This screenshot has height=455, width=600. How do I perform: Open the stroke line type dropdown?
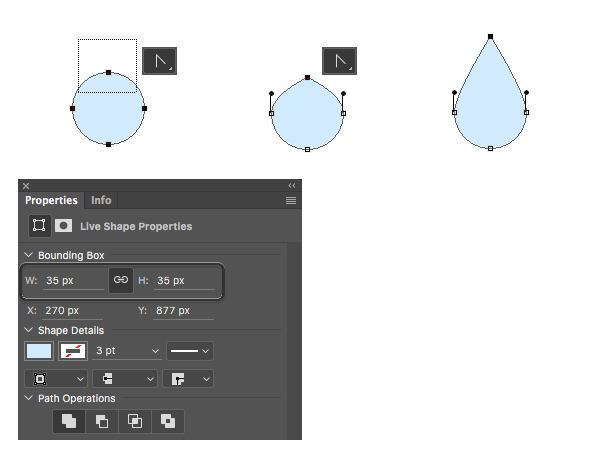[189, 351]
